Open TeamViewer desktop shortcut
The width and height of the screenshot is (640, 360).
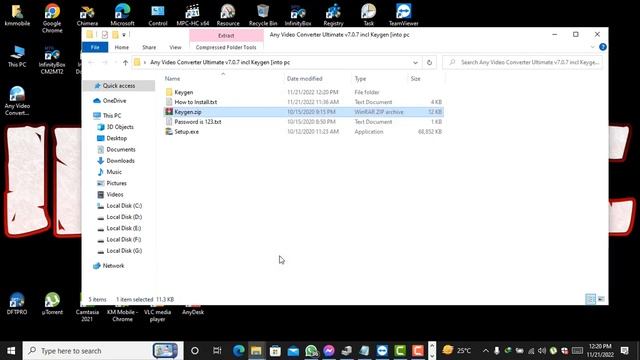click(x=403, y=15)
